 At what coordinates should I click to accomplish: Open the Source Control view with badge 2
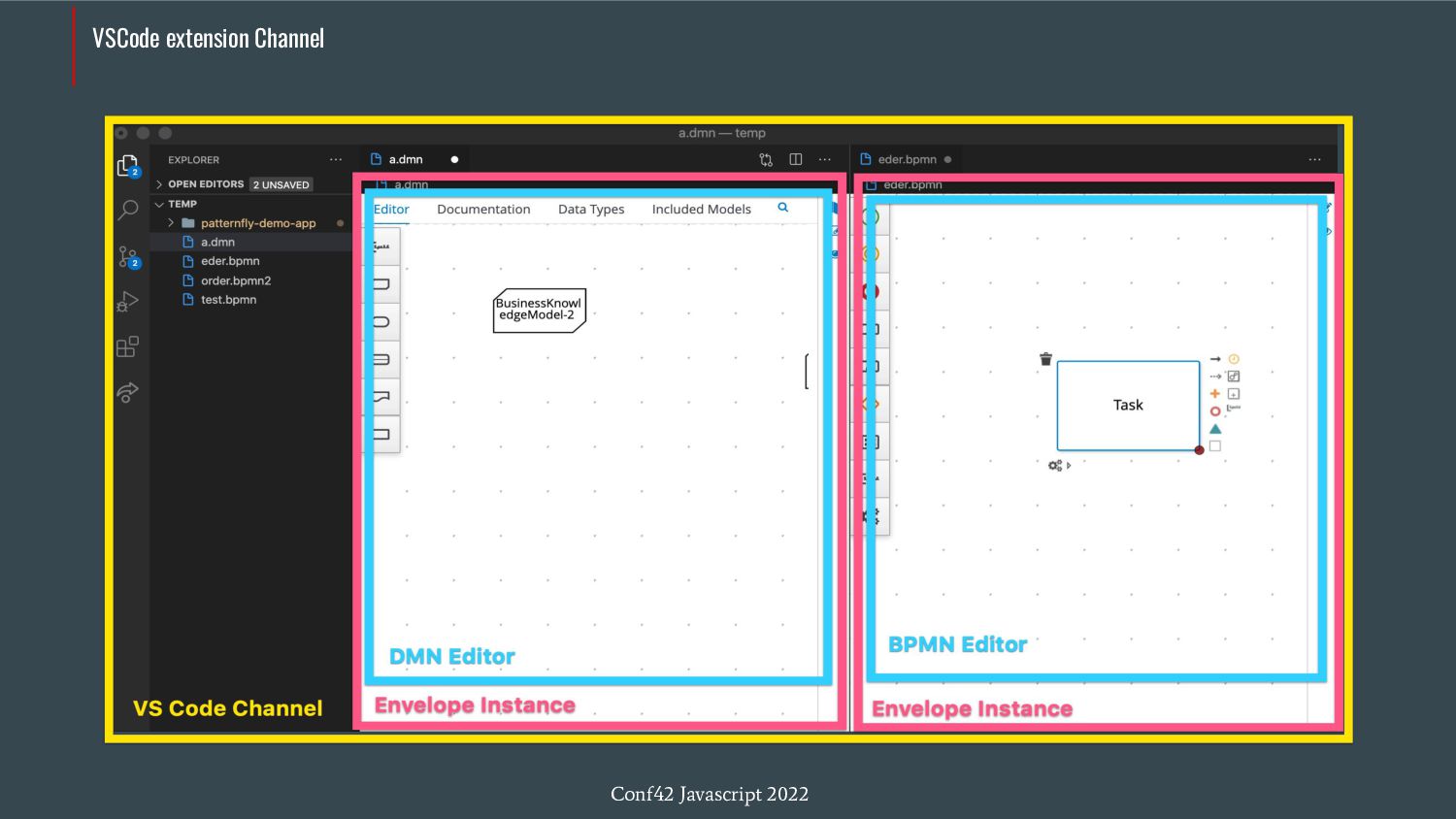[128, 257]
